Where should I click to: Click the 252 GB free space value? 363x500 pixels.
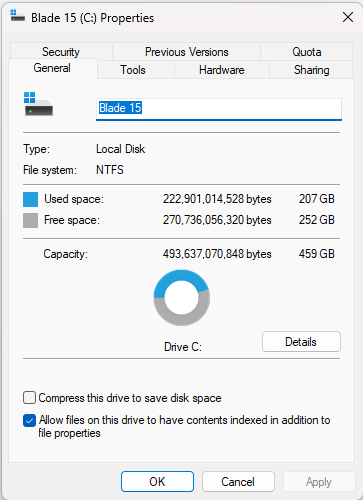(317, 220)
